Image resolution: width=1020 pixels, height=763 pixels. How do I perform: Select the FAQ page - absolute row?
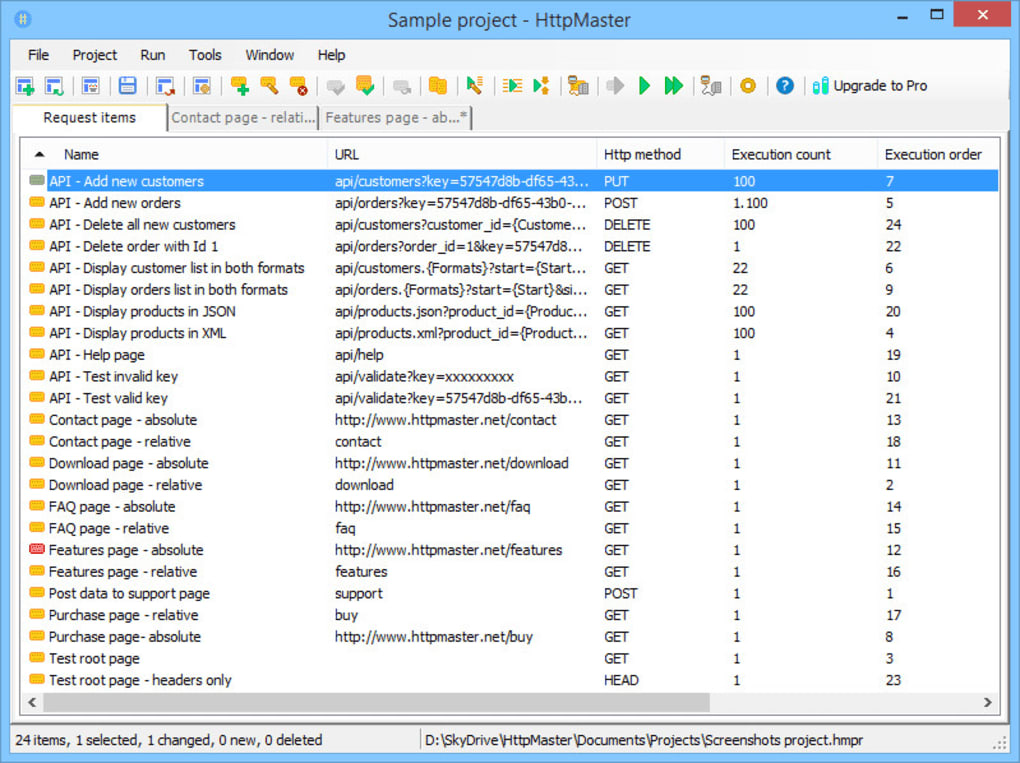click(x=511, y=507)
